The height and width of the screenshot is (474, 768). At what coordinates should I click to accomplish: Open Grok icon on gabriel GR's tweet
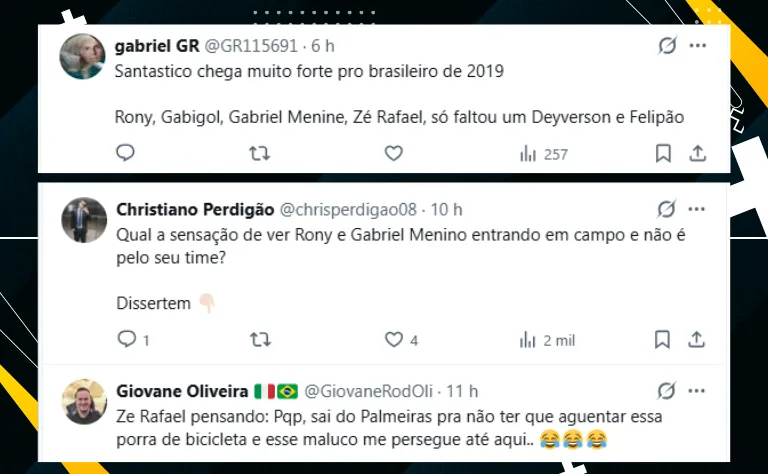[x=666, y=46]
